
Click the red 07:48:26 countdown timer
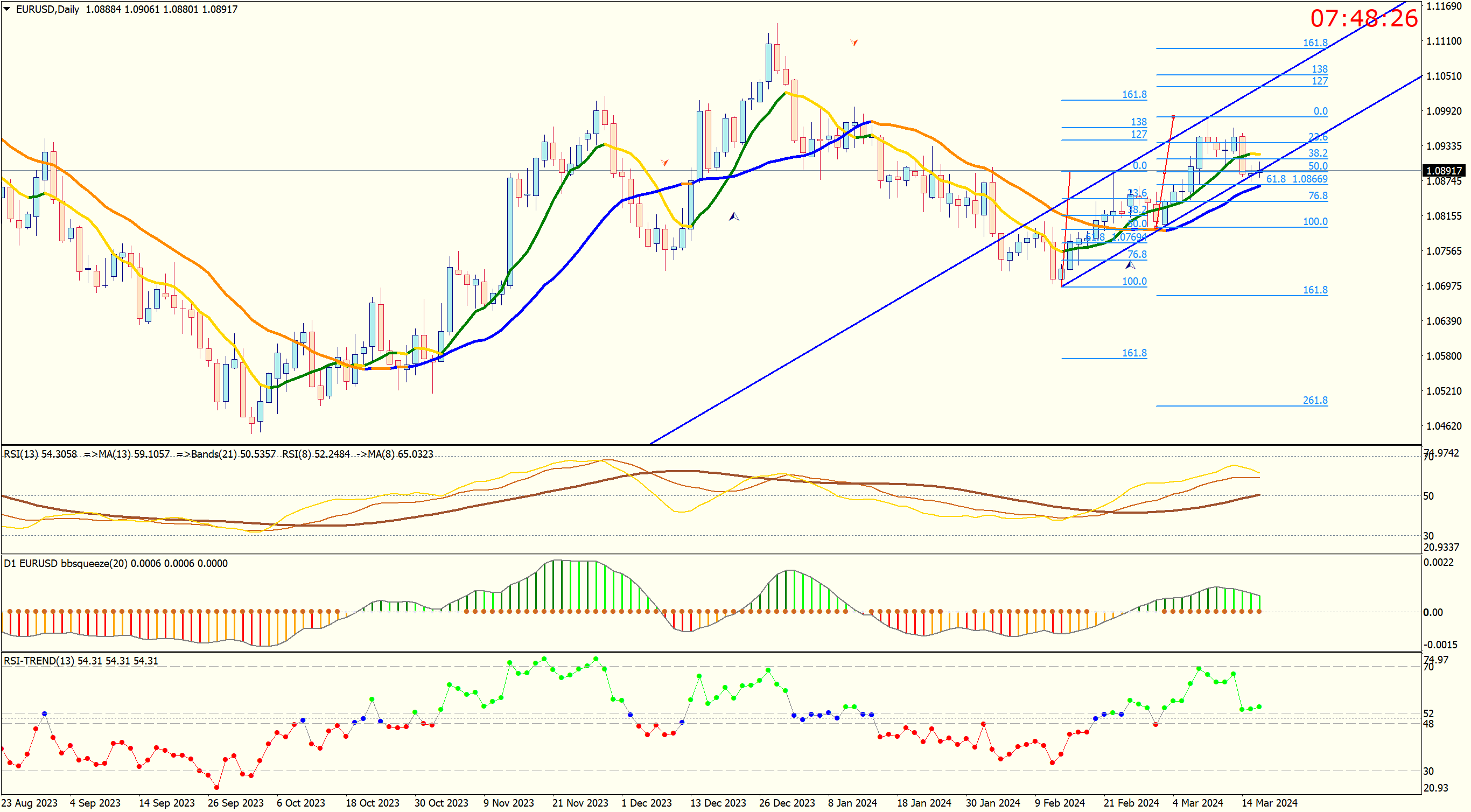1364,18
